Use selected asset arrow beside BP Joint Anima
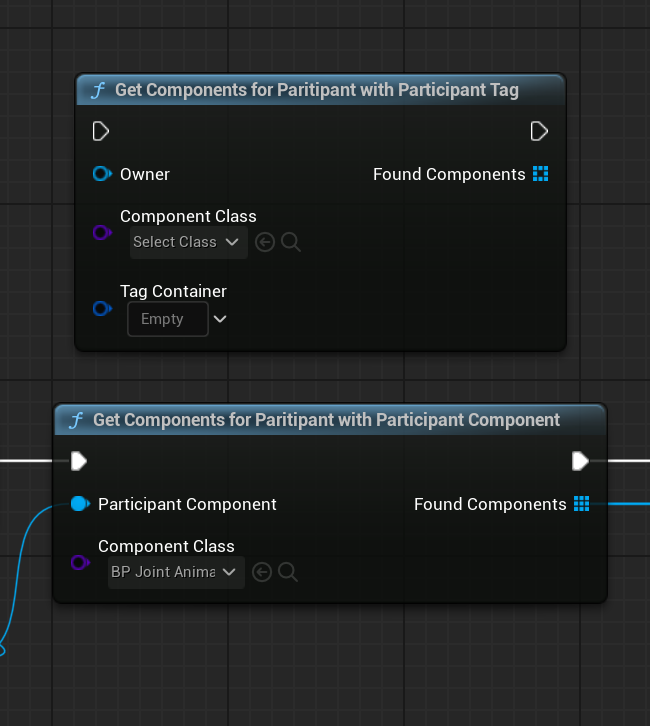 pos(262,572)
